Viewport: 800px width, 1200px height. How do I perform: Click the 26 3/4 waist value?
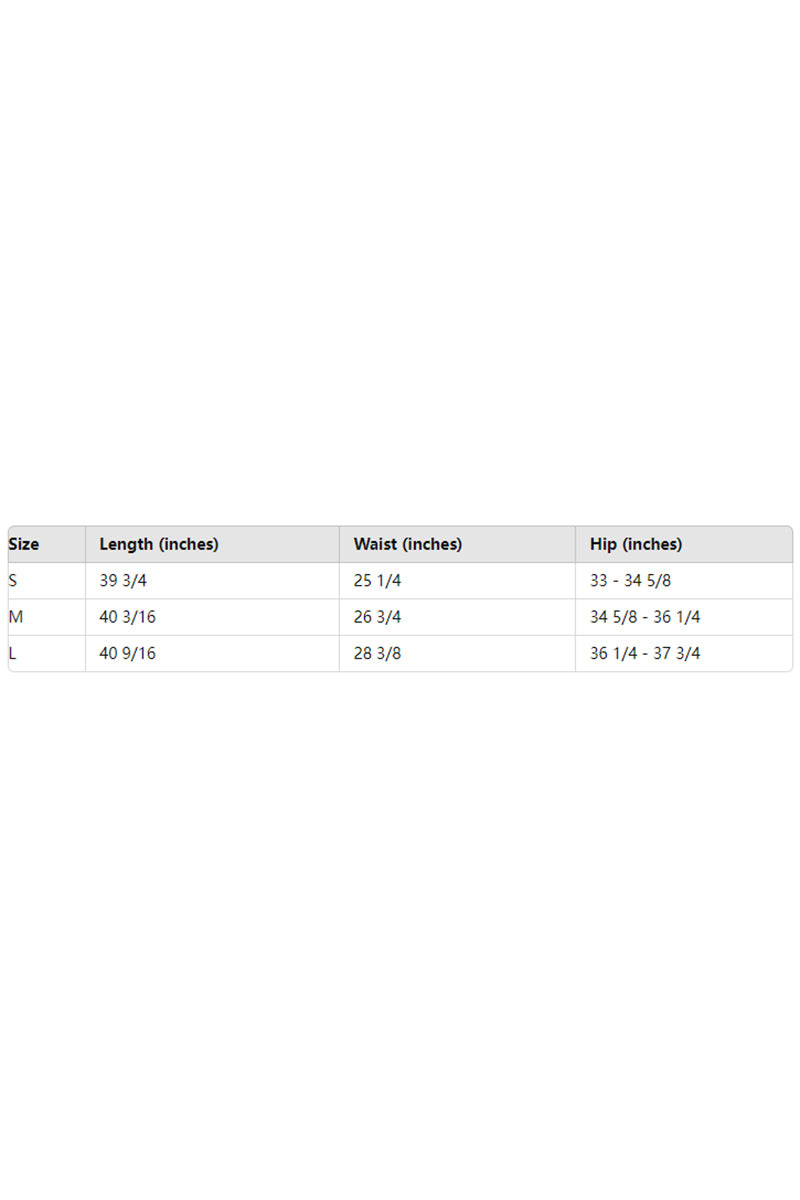(x=377, y=617)
